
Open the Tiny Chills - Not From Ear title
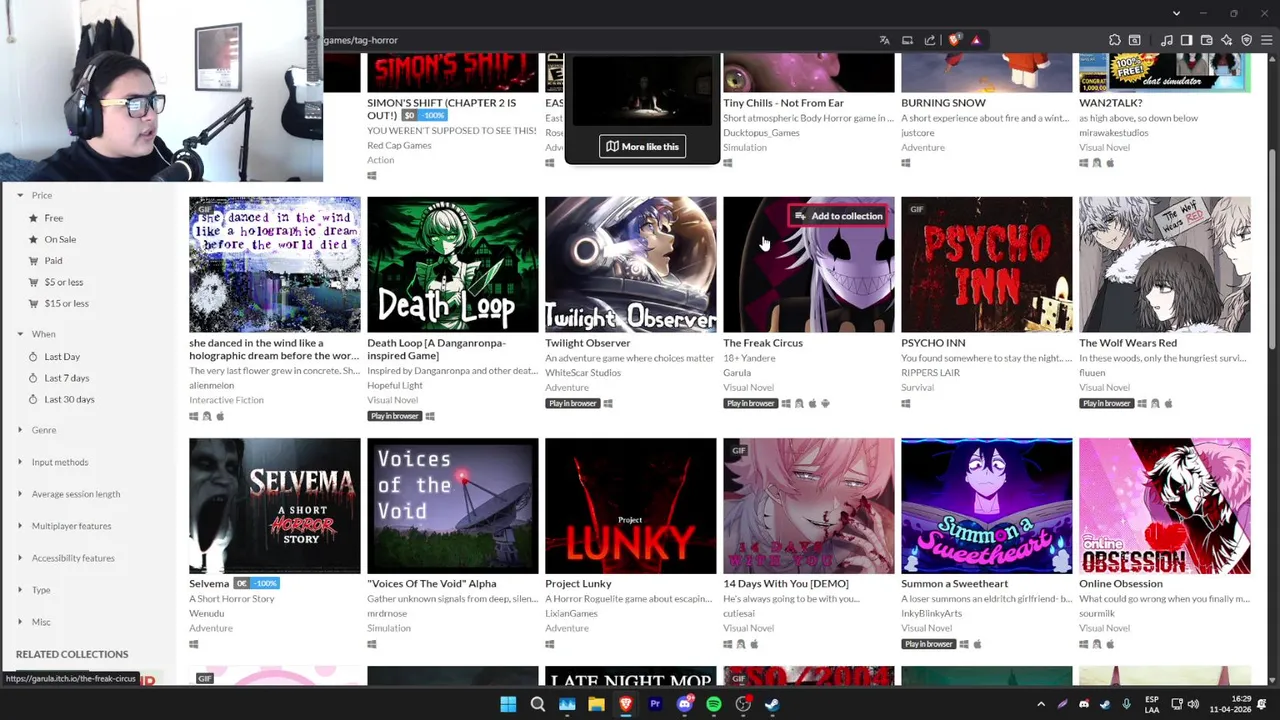click(783, 103)
